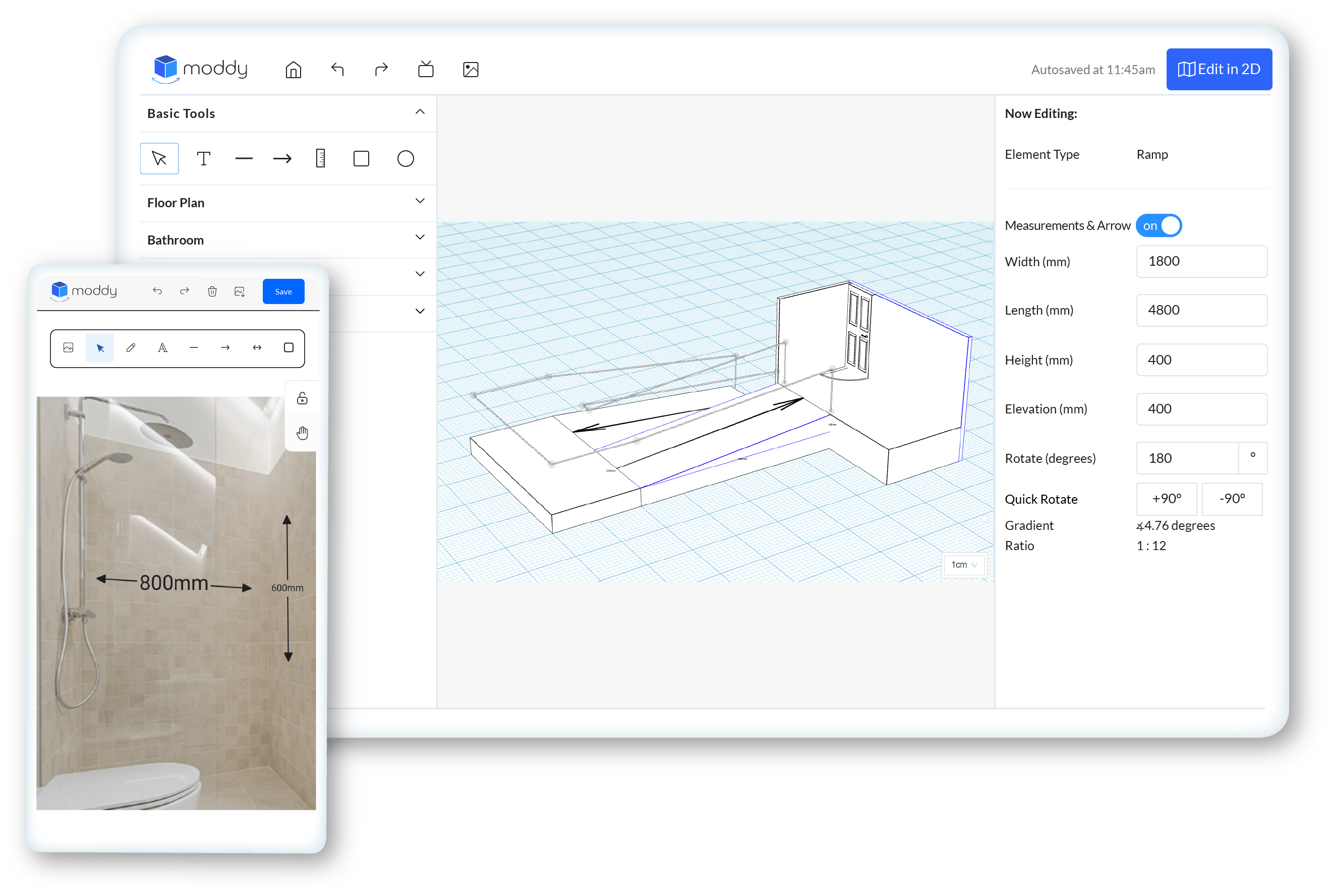Viewport: 1331px width, 896px height.
Task: Select the arrow/select tool
Action: coord(160,158)
